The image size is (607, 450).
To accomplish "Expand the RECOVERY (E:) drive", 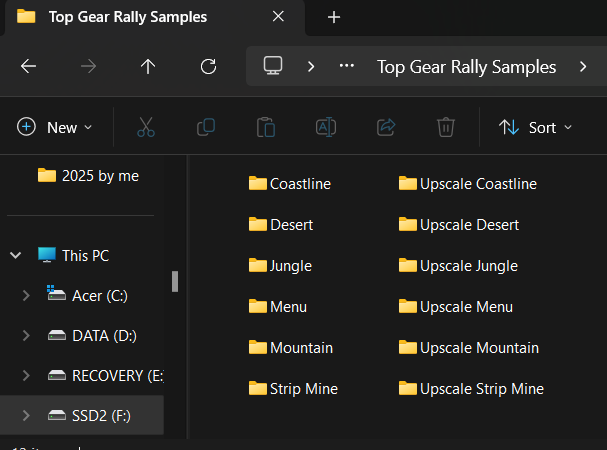I will click(x=26, y=375).
